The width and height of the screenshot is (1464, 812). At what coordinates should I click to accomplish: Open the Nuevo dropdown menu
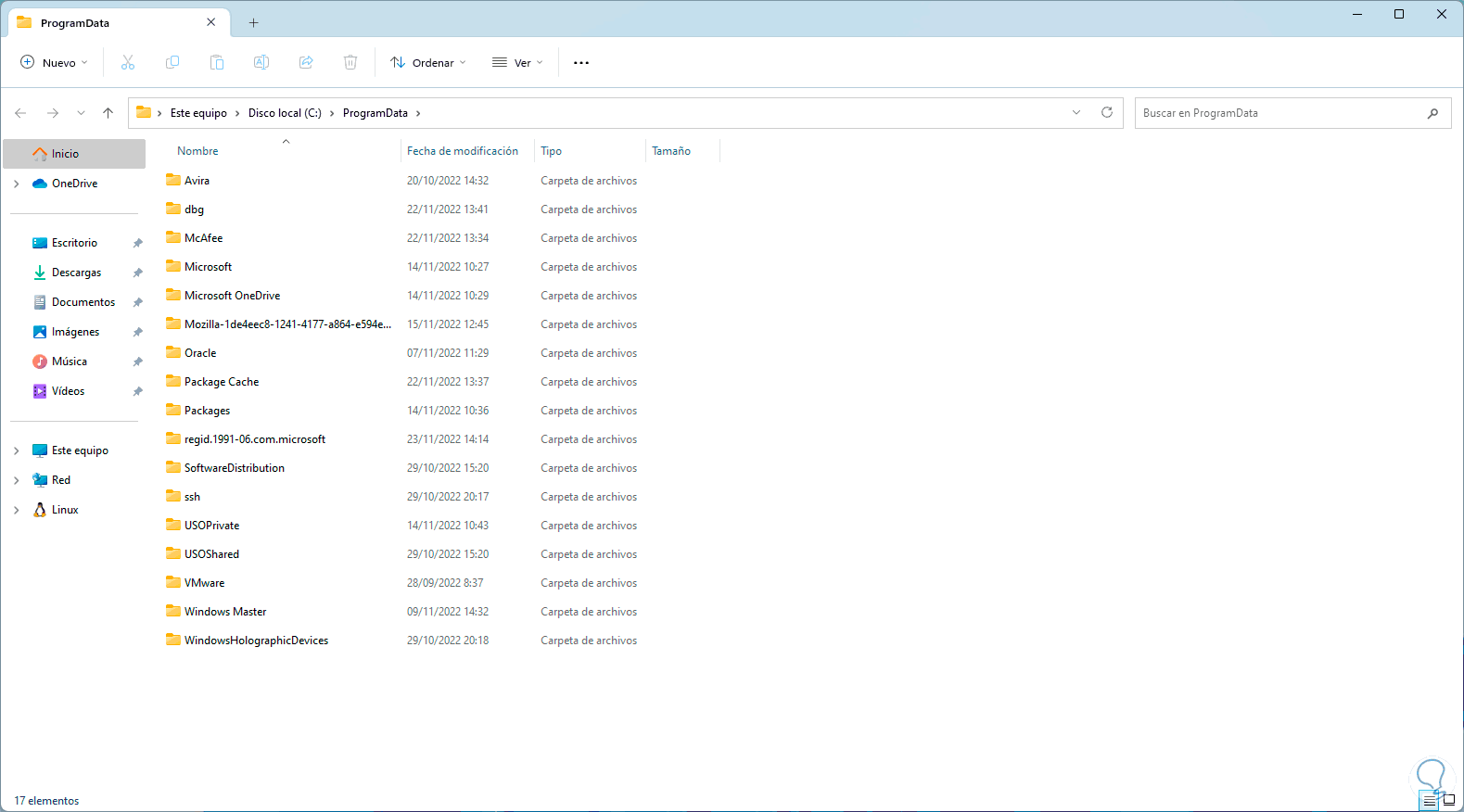55,62
